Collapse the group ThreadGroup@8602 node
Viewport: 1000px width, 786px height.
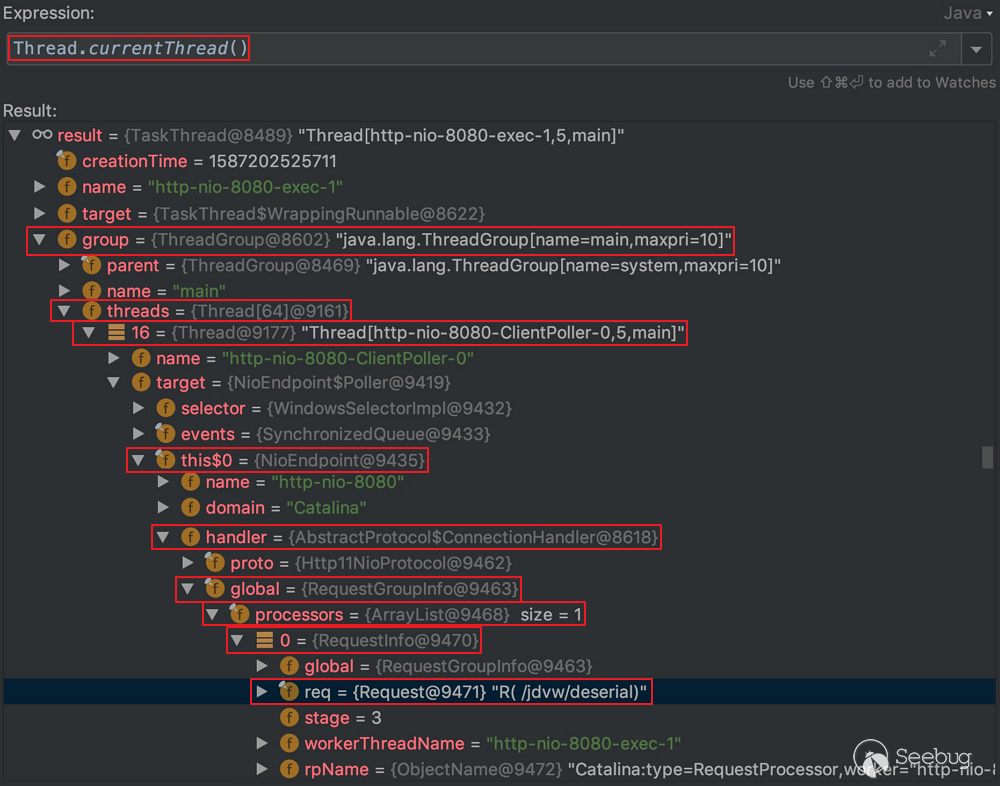tap(40, 239)
